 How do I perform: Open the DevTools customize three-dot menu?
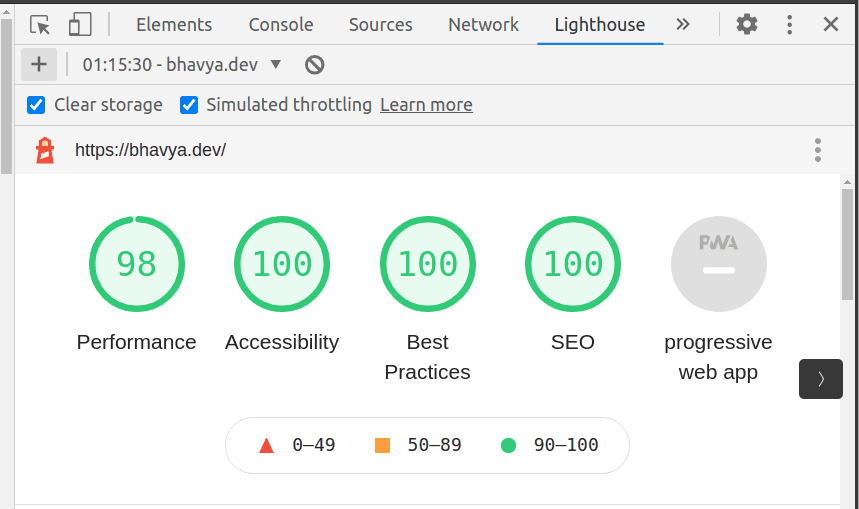pos(790,25)
